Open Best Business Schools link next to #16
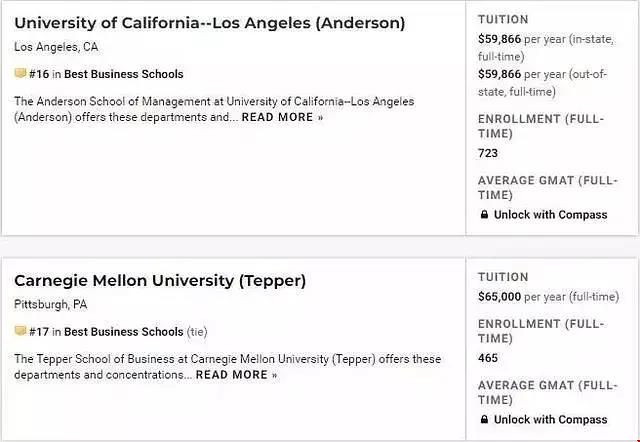 click(x=124, y=74)
